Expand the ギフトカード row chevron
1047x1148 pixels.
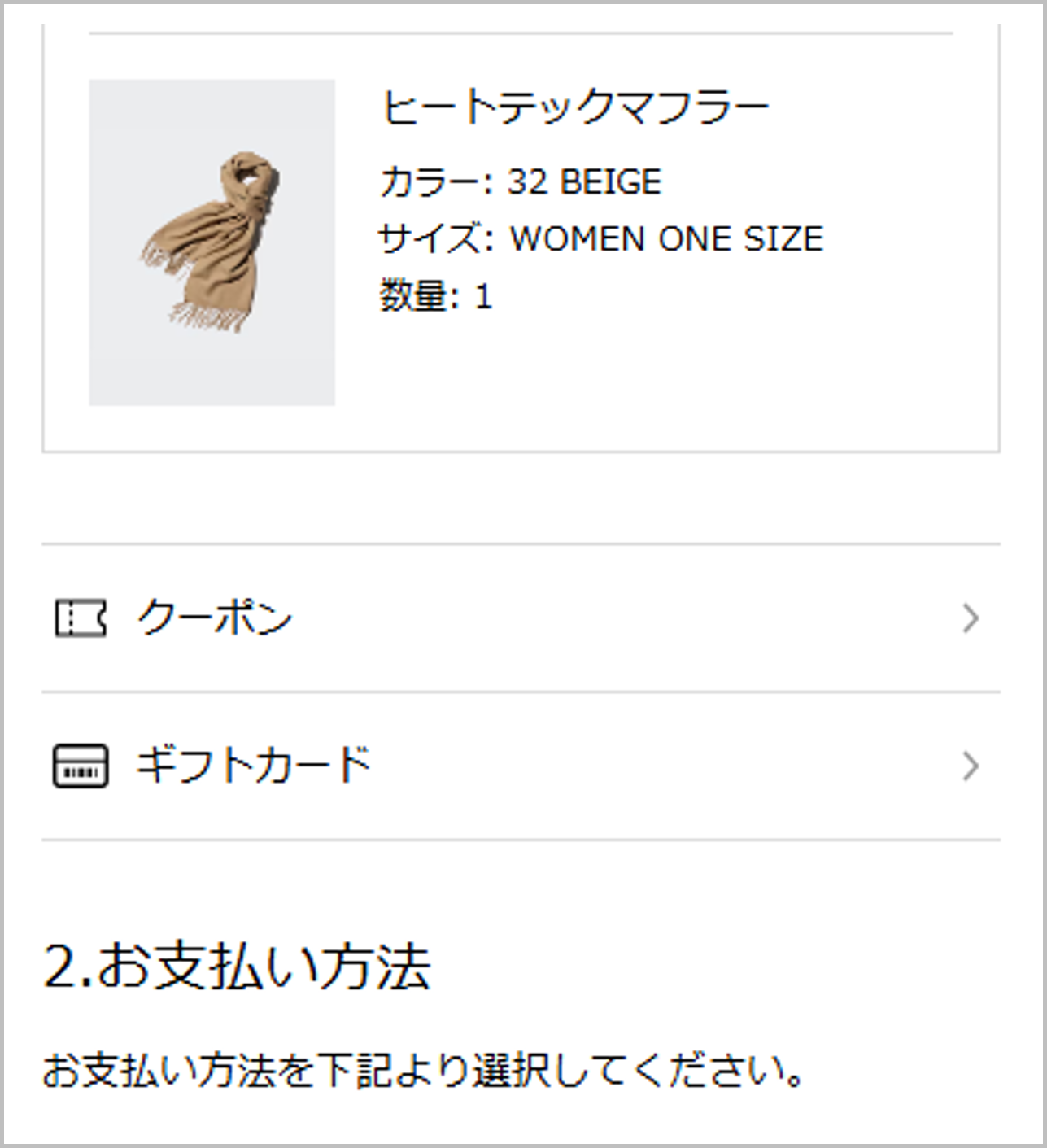pos(970,766)
